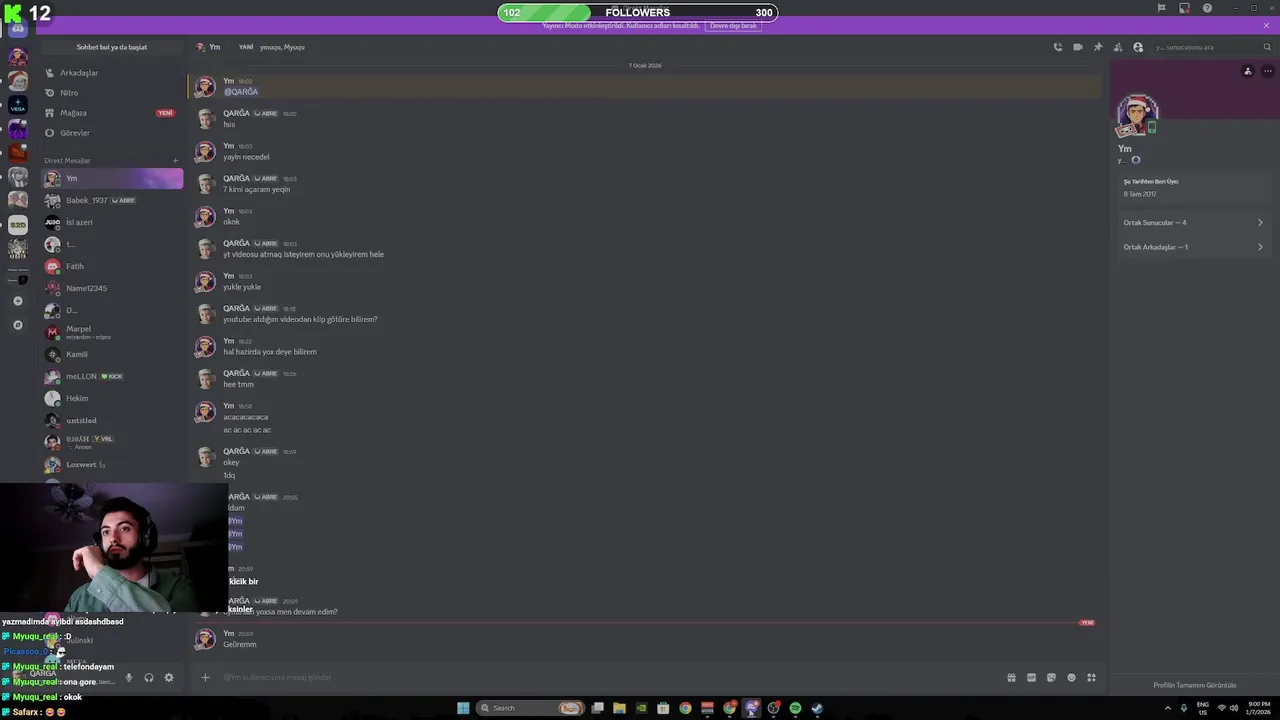The width and height of the screenshot is (1280, 720).
Task: Open GIF picker in message bar
Action: (x=1031, y=678)
